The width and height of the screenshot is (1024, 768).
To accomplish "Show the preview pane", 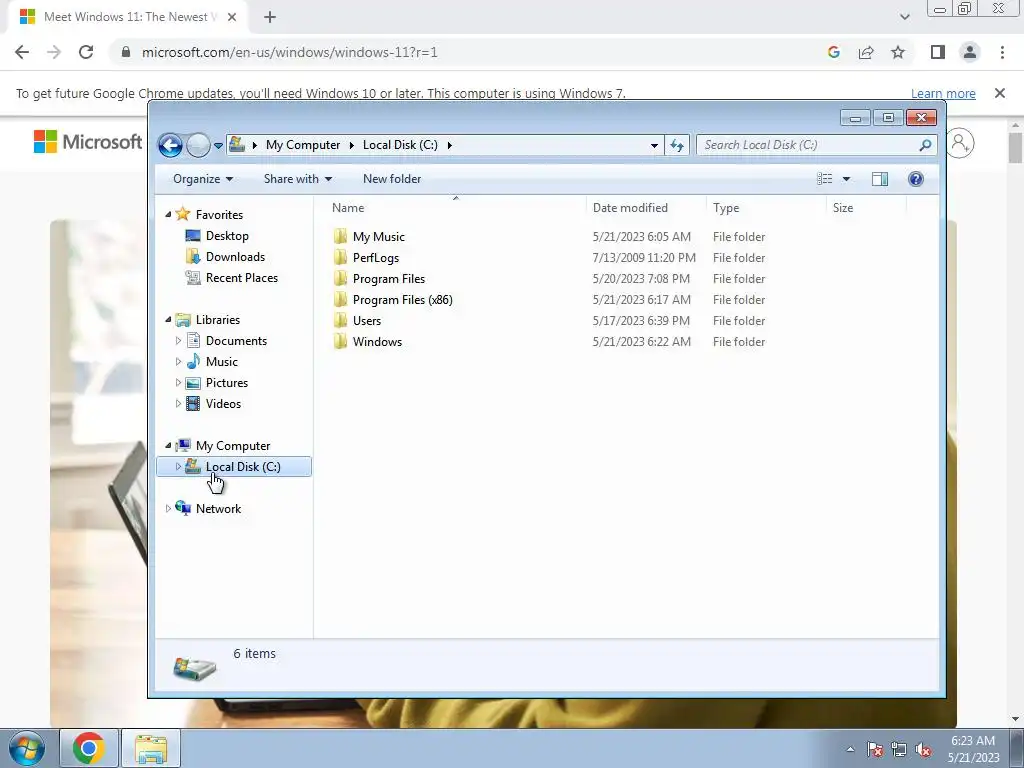I will [x=880, y=179].
